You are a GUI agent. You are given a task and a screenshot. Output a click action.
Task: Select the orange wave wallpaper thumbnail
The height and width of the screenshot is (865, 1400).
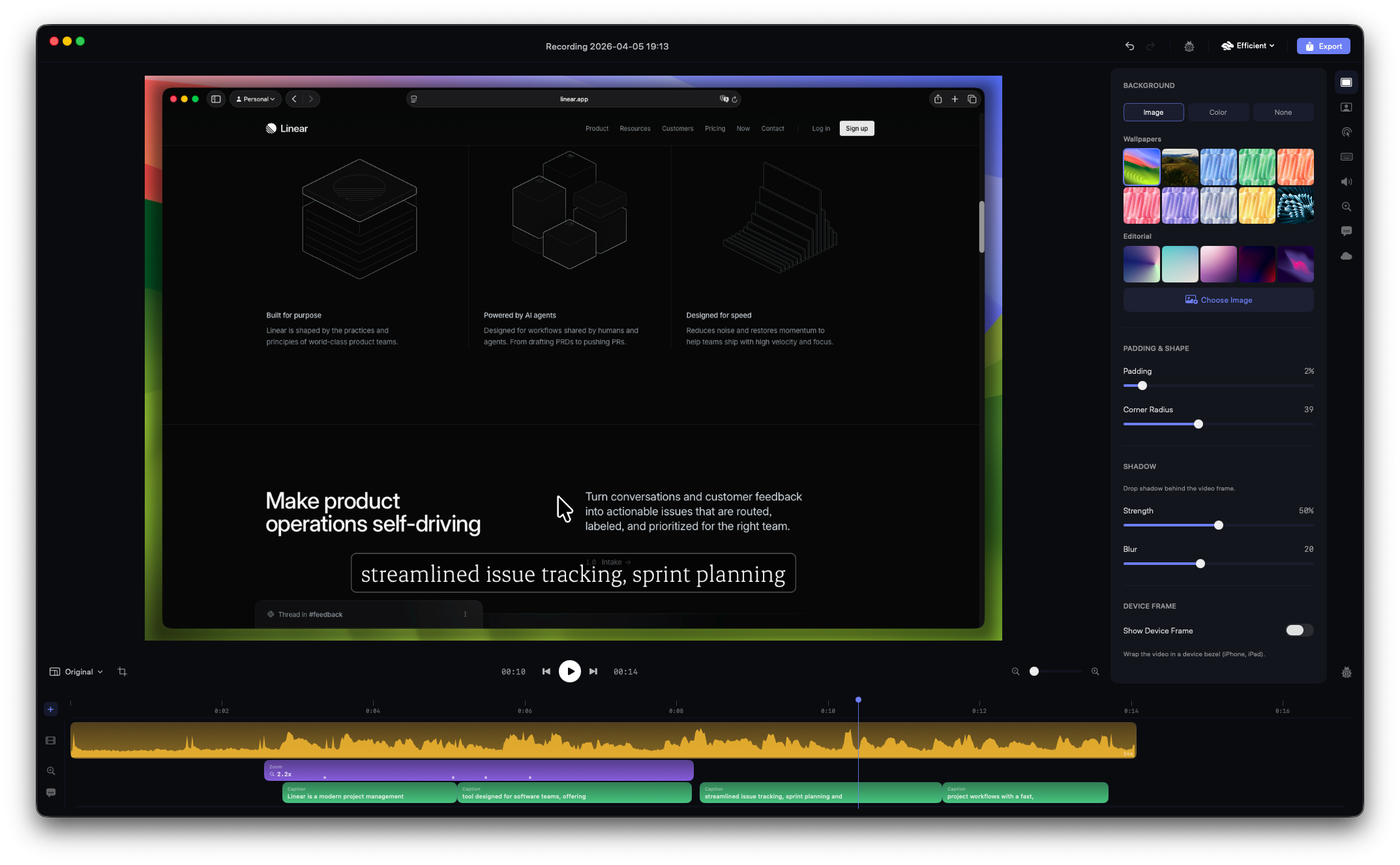1294,167
